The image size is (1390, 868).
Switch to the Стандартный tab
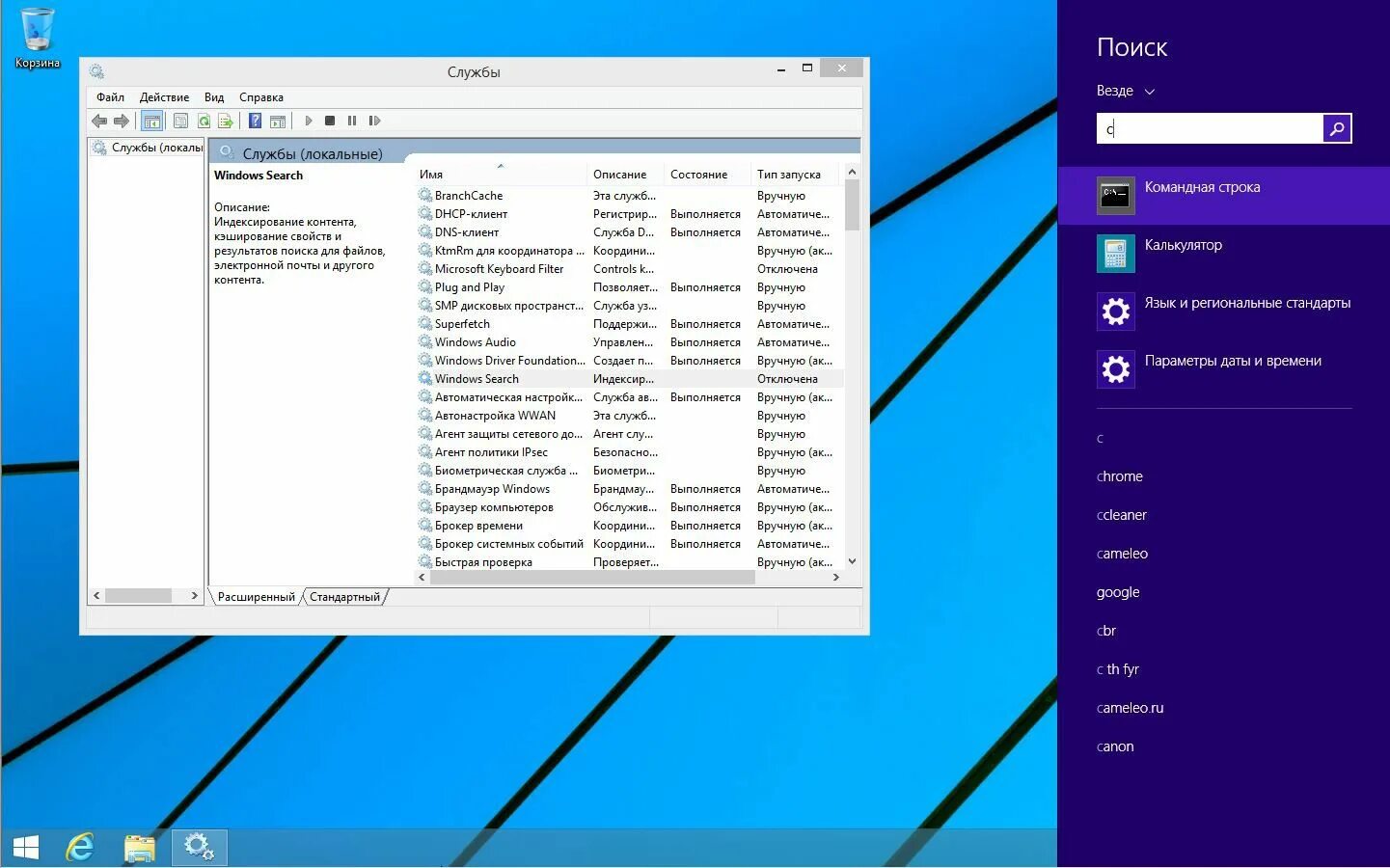point(344,597)
